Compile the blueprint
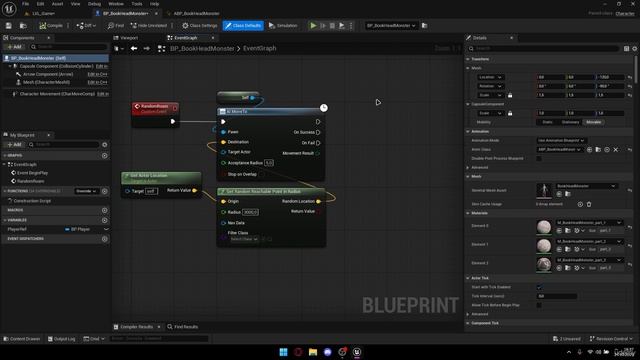 click(51, 26)
